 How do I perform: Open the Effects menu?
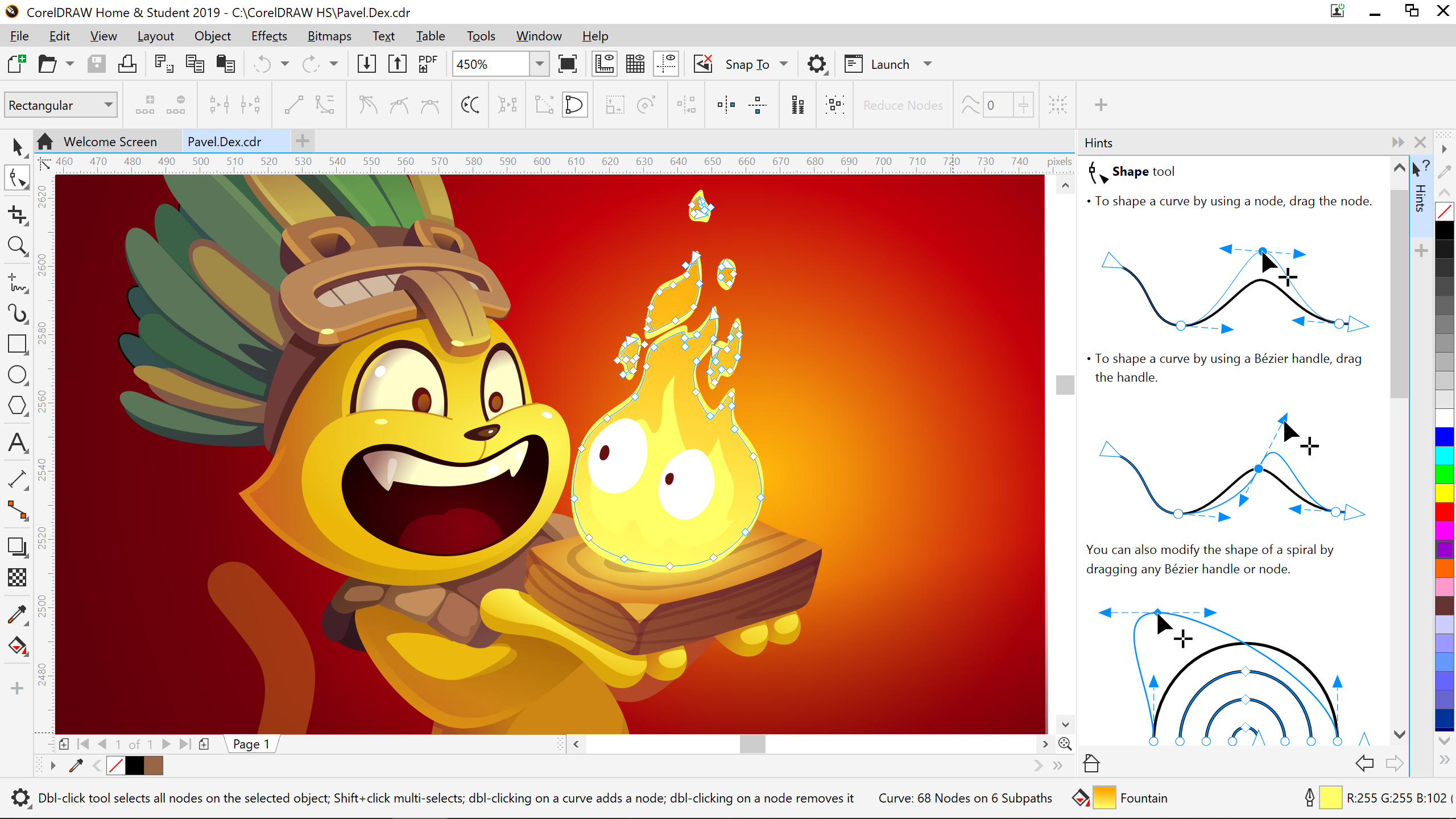[x=269, y=36]
